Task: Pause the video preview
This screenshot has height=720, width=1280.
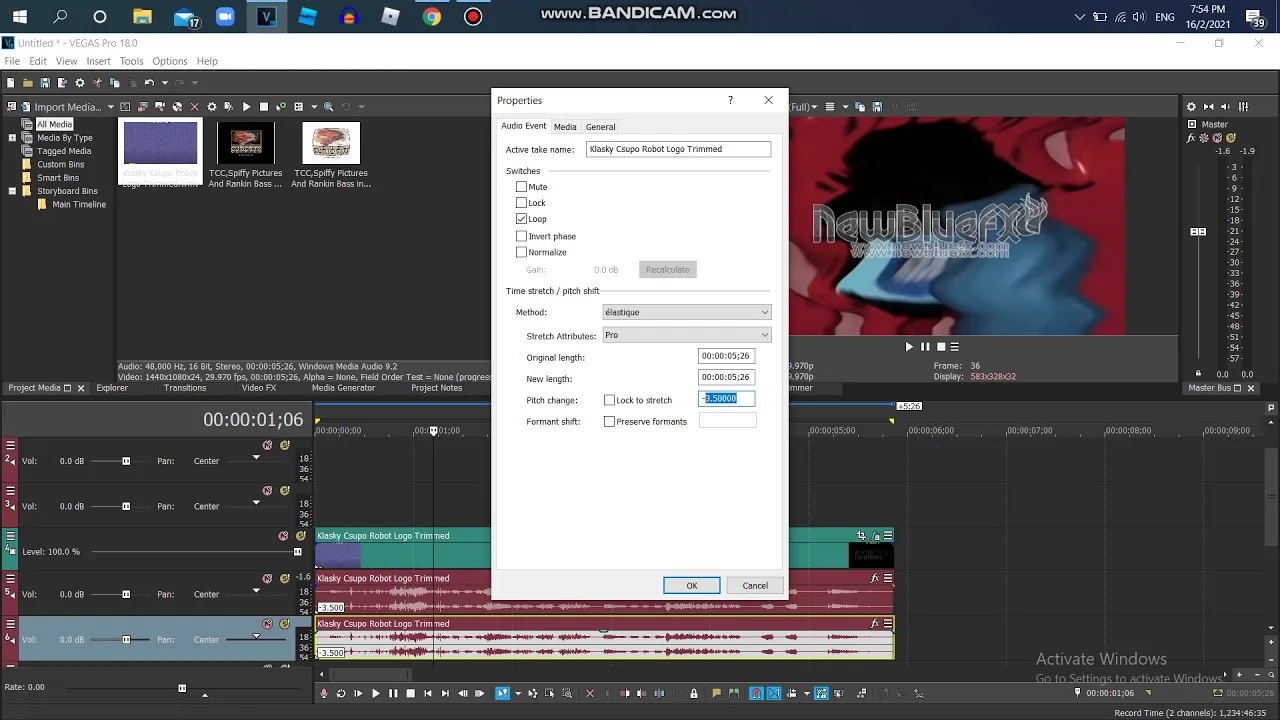Action: coord(925,347)
